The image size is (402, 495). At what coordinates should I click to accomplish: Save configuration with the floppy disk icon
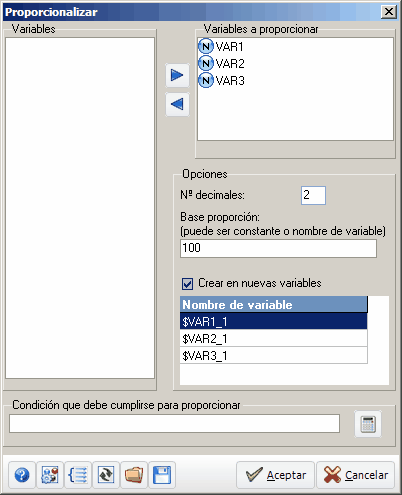(162, 475)
